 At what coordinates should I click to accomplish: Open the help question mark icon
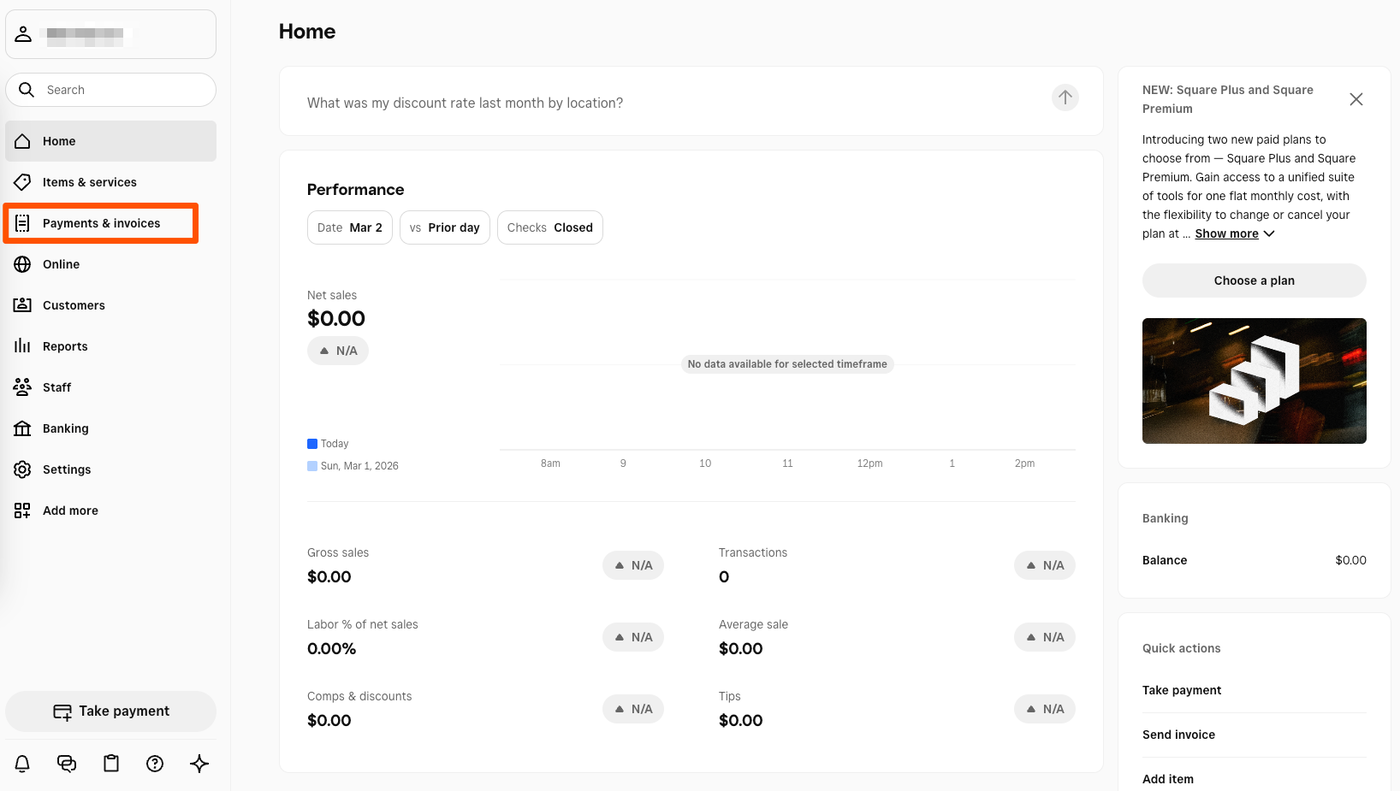point(155,764)
